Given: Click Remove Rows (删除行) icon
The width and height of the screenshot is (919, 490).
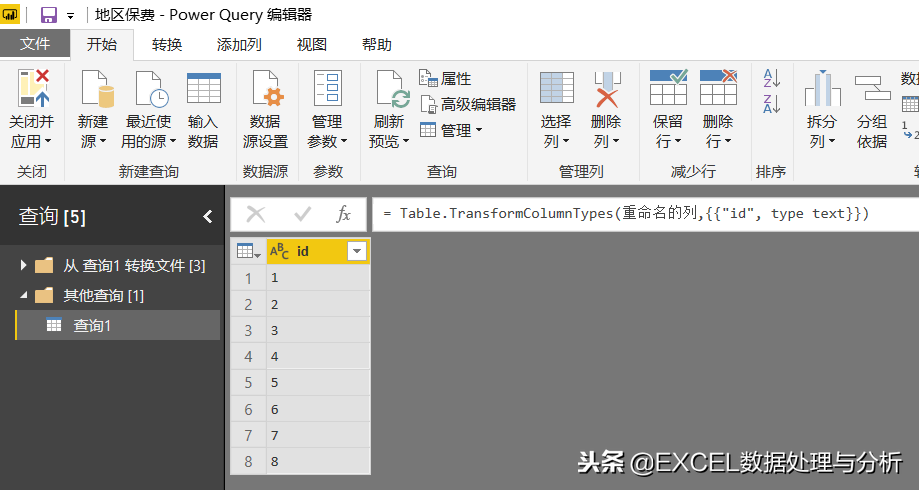Looking at the screenshot, I should [x=718, y=87].
